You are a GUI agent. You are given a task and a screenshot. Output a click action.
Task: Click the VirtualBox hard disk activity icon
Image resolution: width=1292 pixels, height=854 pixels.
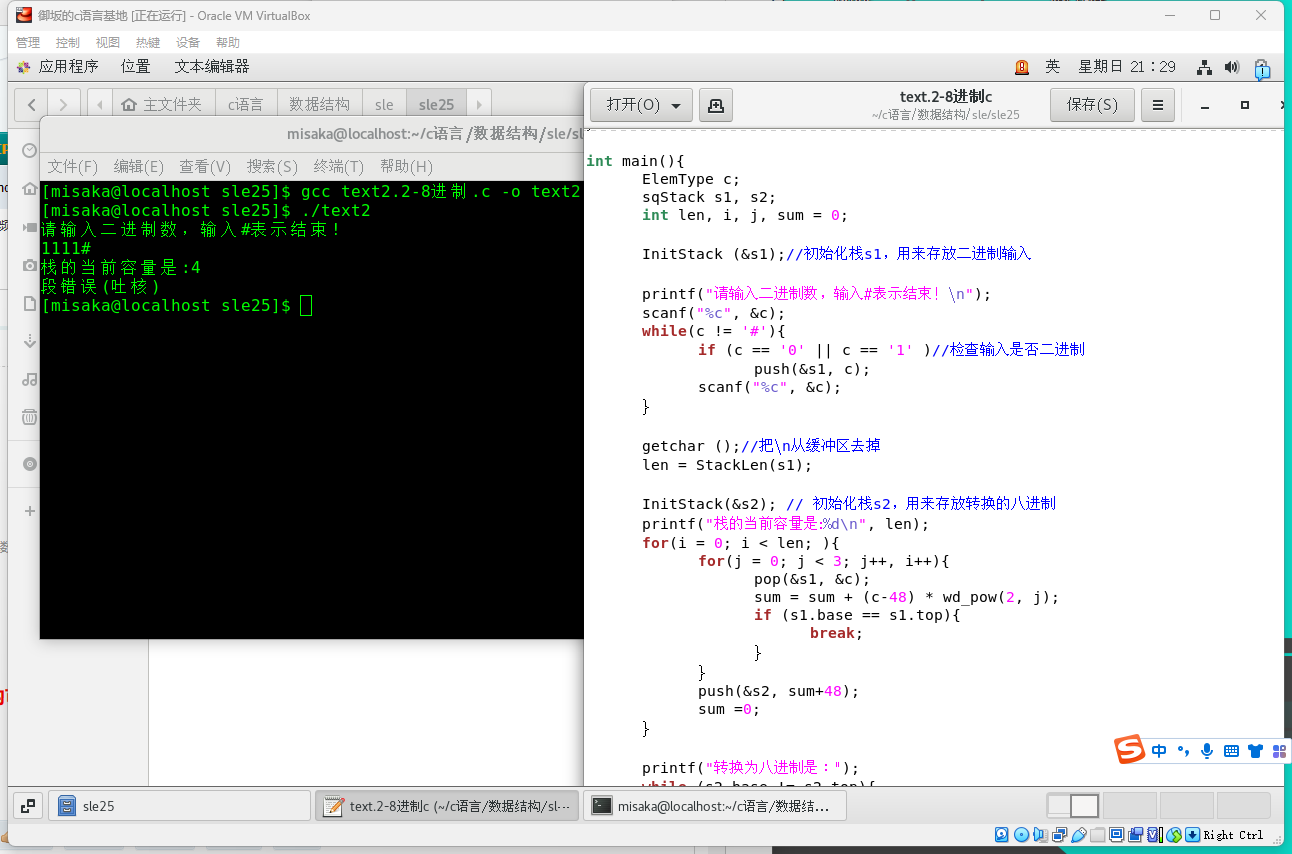[x=1002, y=834]
